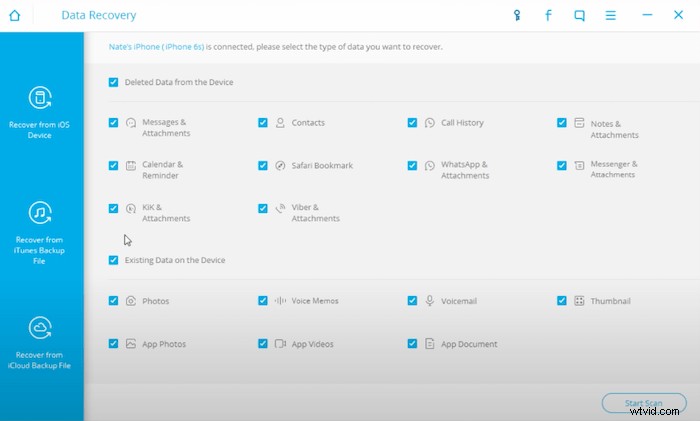Uncheck Safari Bookmark checkbox
This screenshot has width=700, height=421.
point(263,166)
